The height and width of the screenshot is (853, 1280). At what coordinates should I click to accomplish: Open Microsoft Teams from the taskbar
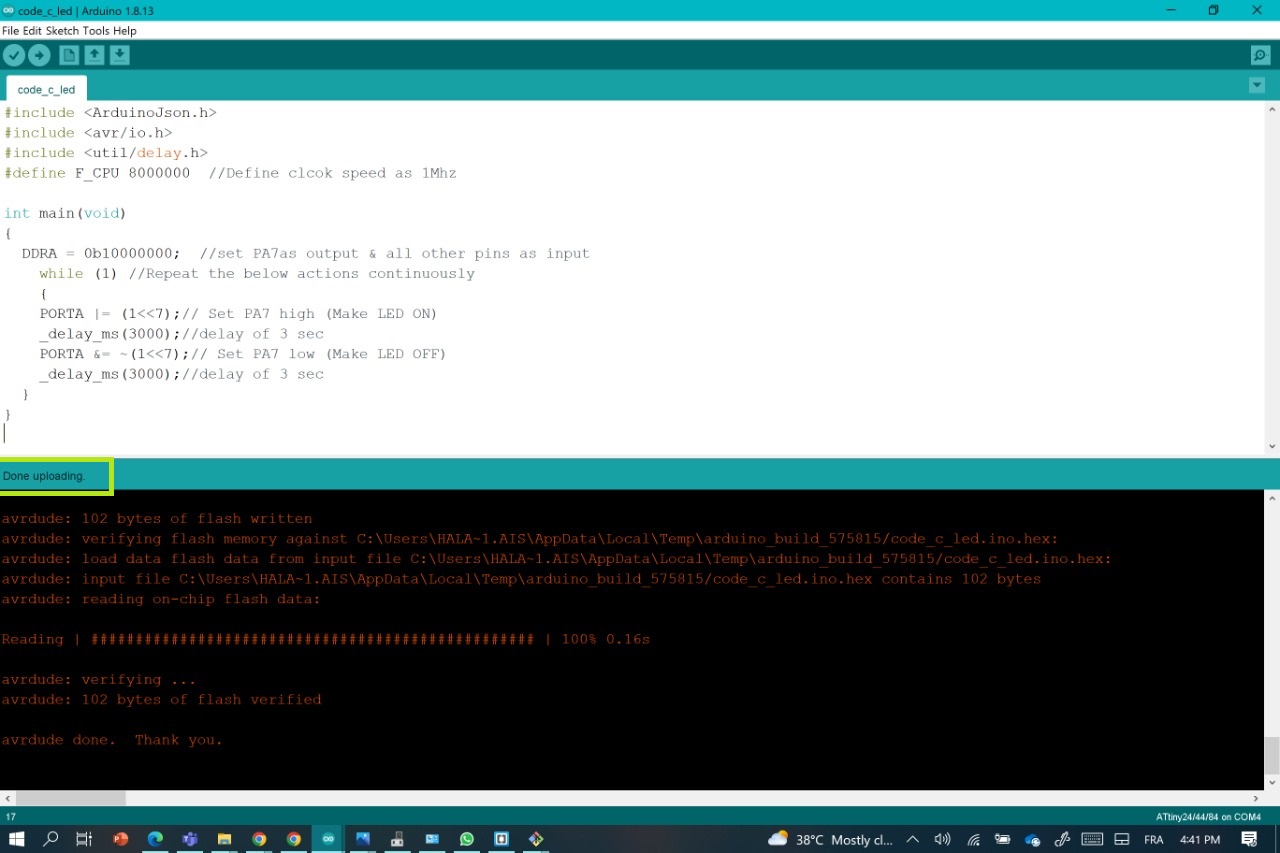point(190,839)
